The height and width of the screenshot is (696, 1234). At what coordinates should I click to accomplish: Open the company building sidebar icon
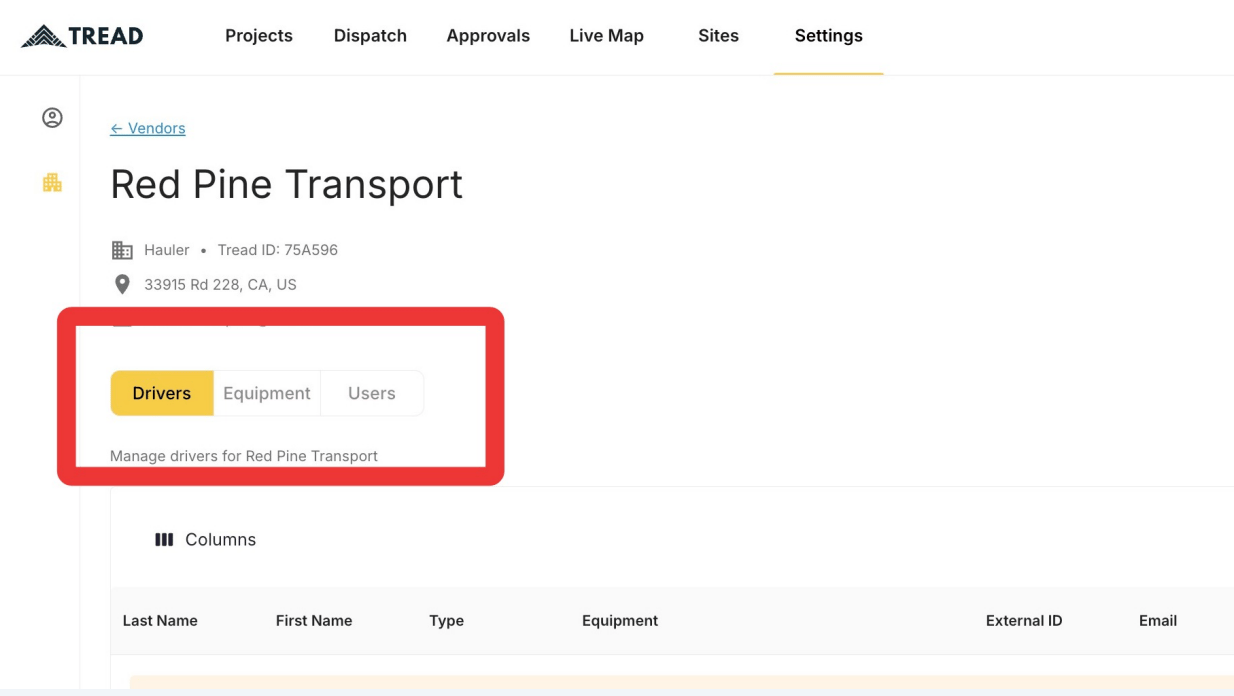click(52, 182)
